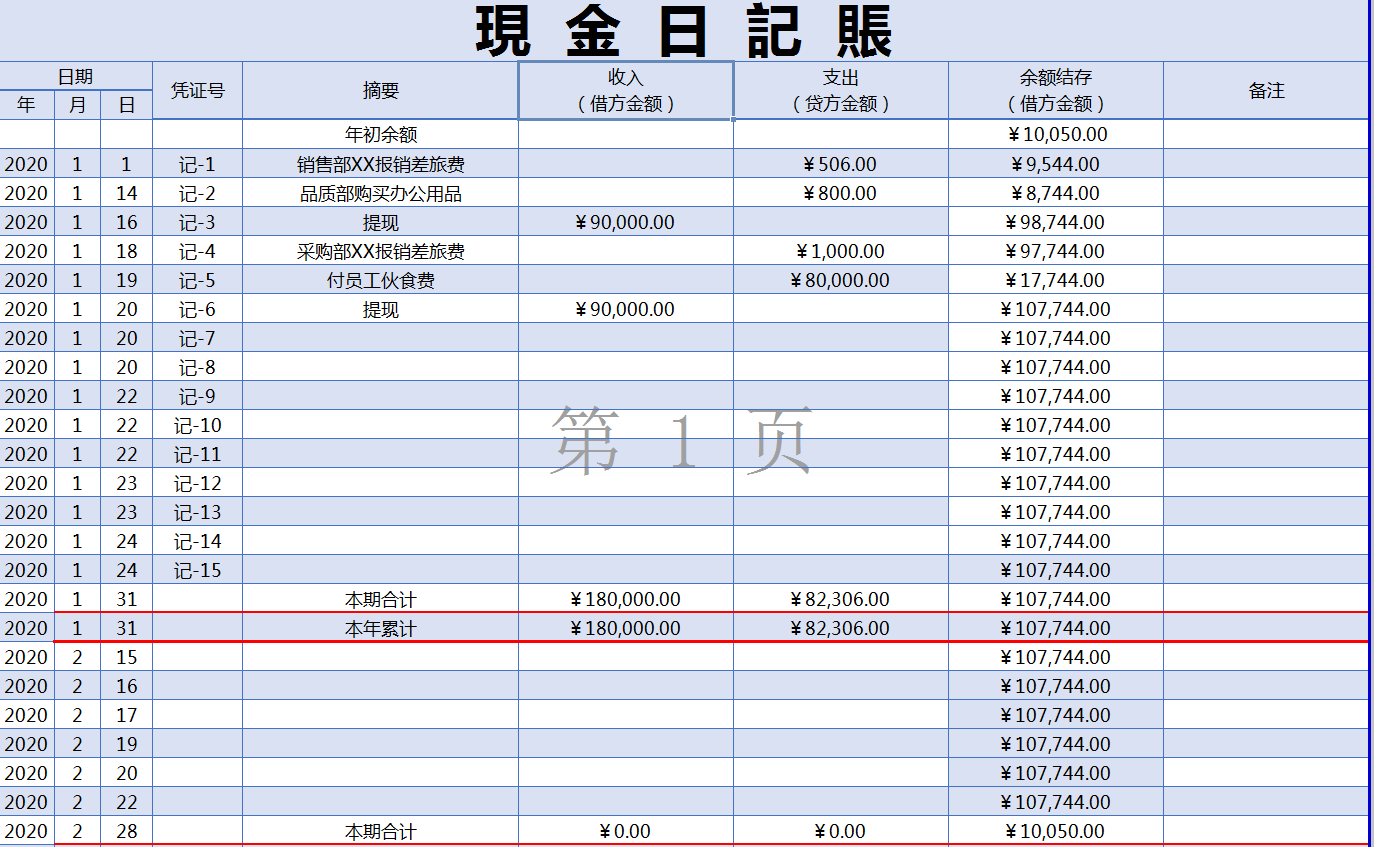Select day cell 28 in February
This screenshot has width=1374, height=847.
(127, 831)
